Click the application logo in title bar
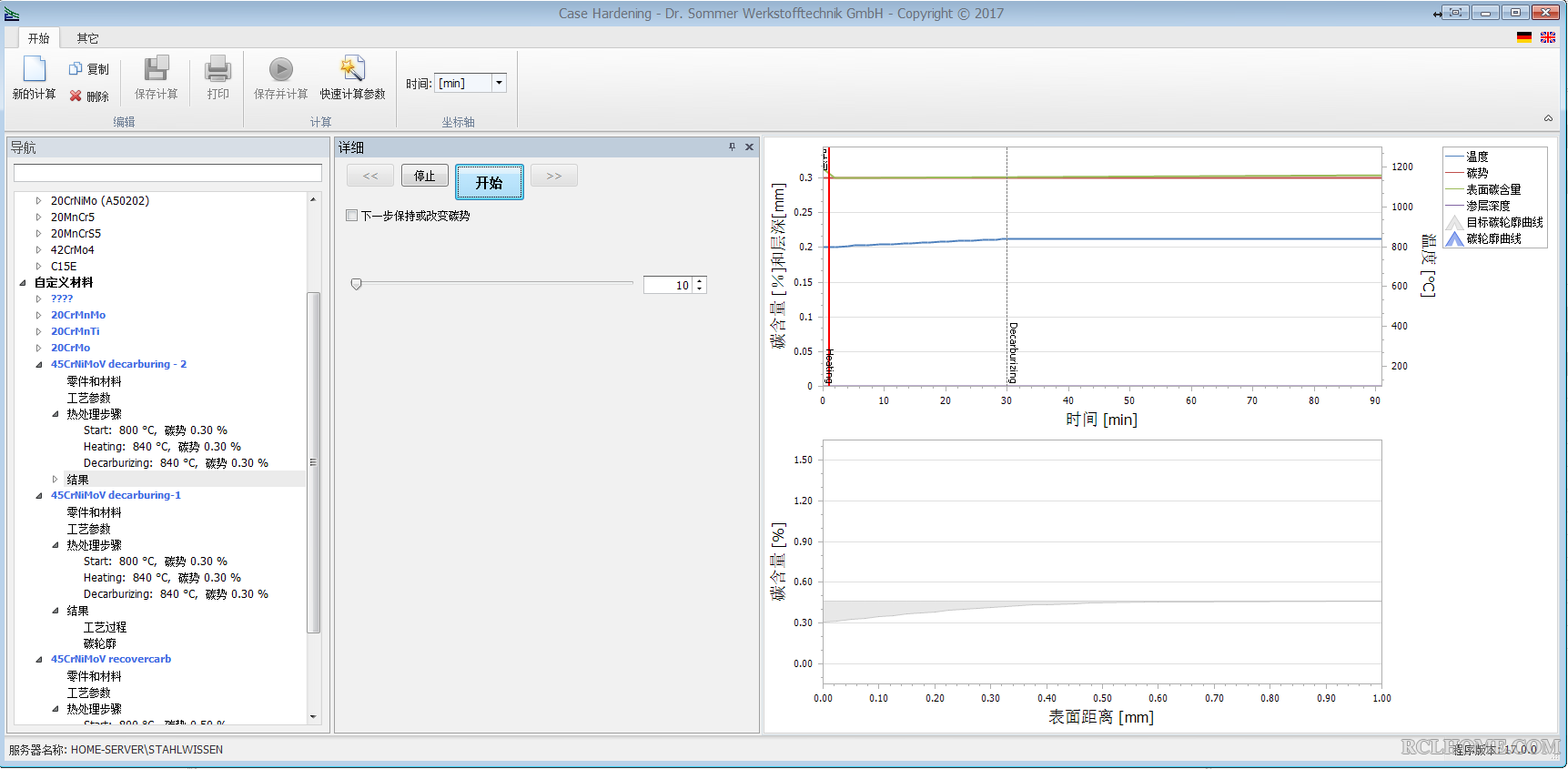The image size is (1568, 769). tap(12, 14)
